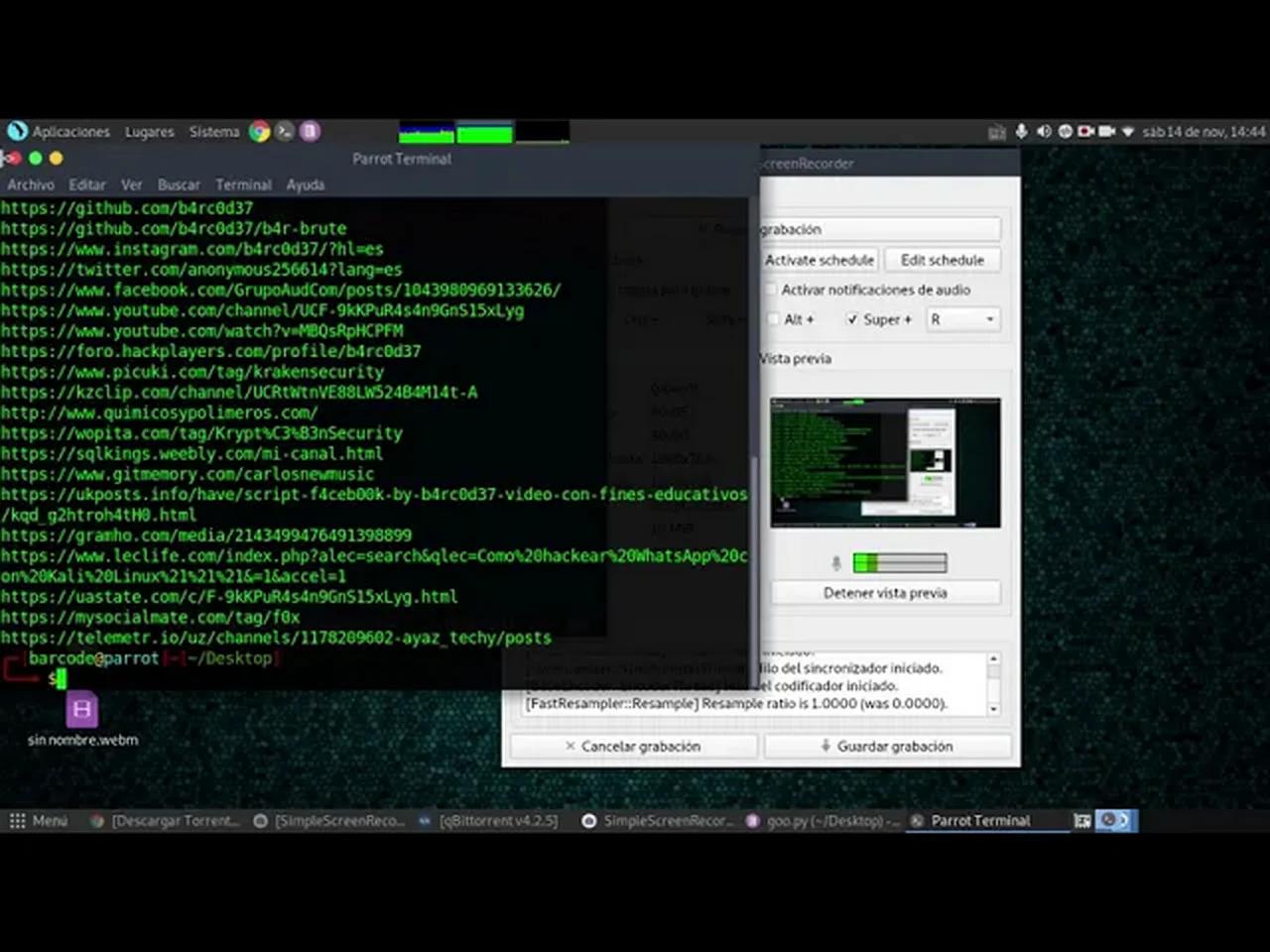
Task: Open the Sistema menu in the top panel
Action: pyautogui.click(x=213, y=131)
